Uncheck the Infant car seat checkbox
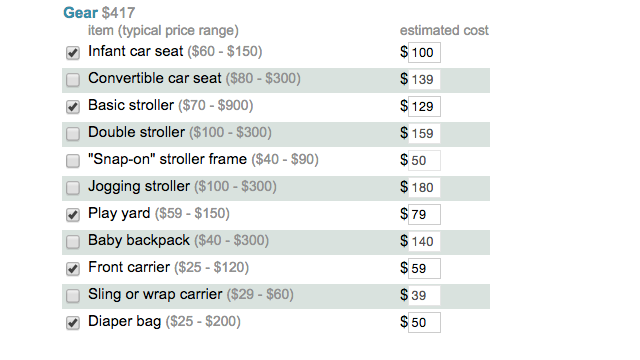The height and width of the screenshot is (360, 640). click(73, 53)
